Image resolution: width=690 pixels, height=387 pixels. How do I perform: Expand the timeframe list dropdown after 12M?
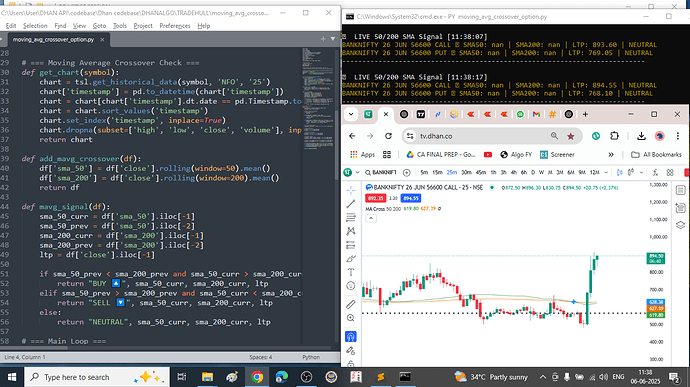(606, 173)
